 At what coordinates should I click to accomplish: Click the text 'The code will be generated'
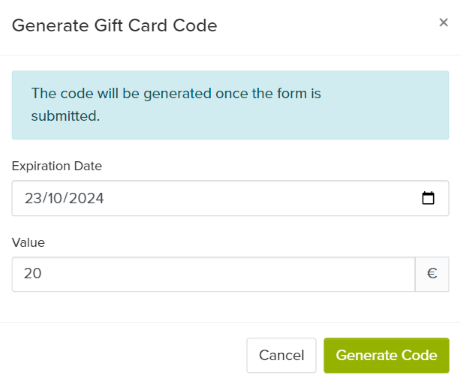coord(121,94)
